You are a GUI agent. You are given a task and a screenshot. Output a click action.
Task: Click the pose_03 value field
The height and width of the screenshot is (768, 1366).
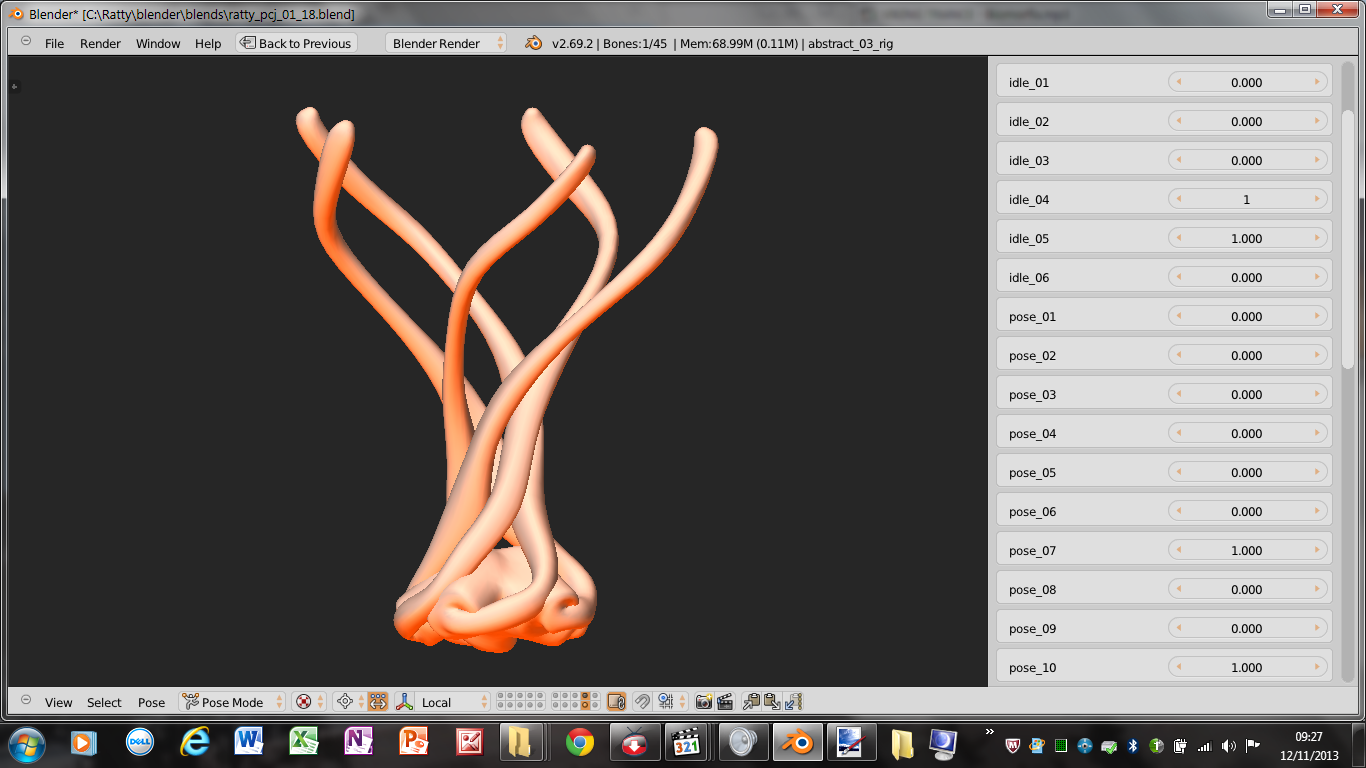tap(1248, 394)
